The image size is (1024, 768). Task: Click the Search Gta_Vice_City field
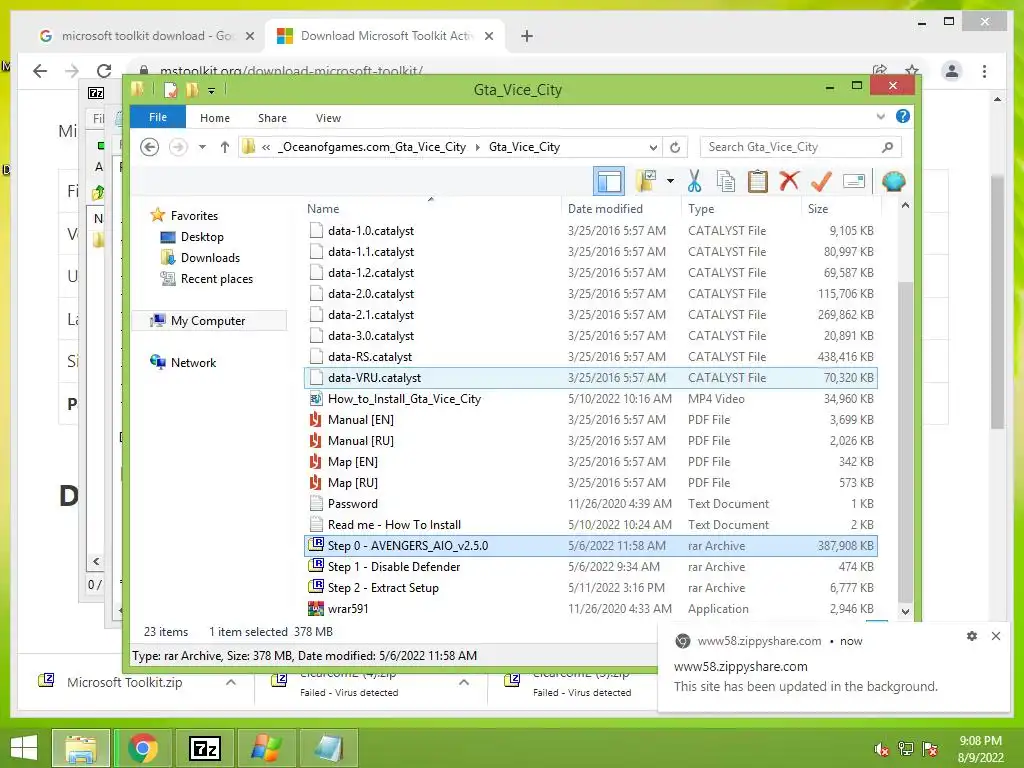pos(801,147)
